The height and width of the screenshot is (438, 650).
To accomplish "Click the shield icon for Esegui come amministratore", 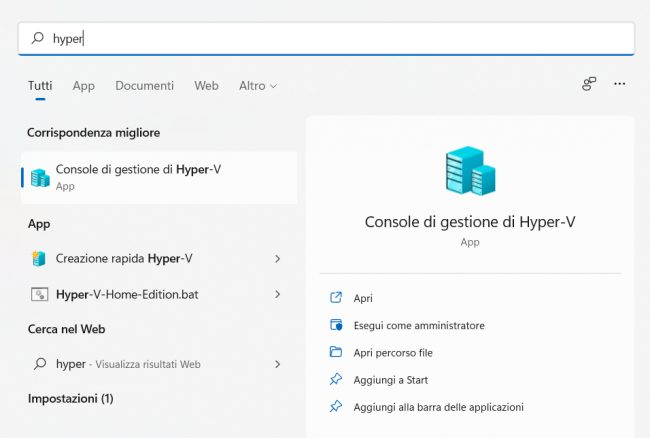I will coord(336,325).
